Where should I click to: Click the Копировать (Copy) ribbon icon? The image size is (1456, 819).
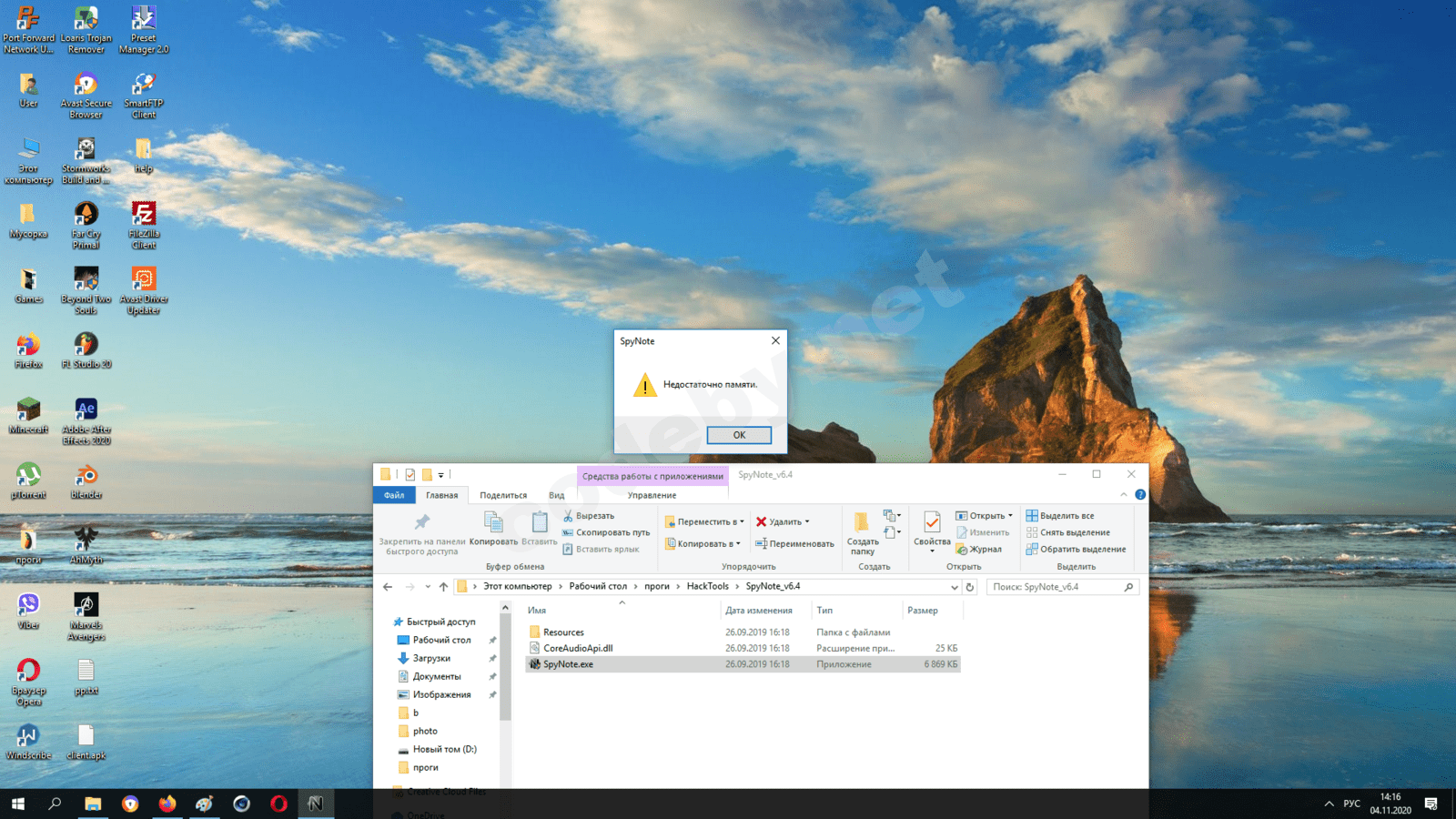(493, 522)
